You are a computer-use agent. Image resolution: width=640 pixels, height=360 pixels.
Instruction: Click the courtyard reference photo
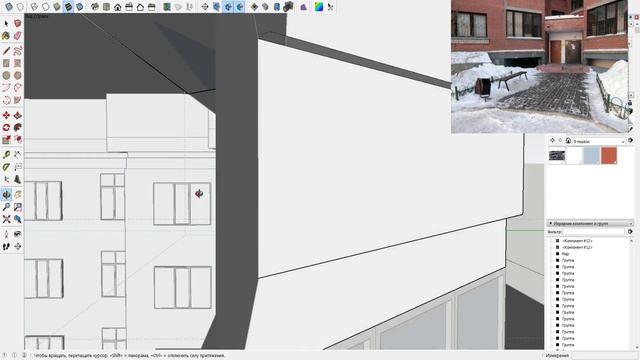click(x=540, y=67)
